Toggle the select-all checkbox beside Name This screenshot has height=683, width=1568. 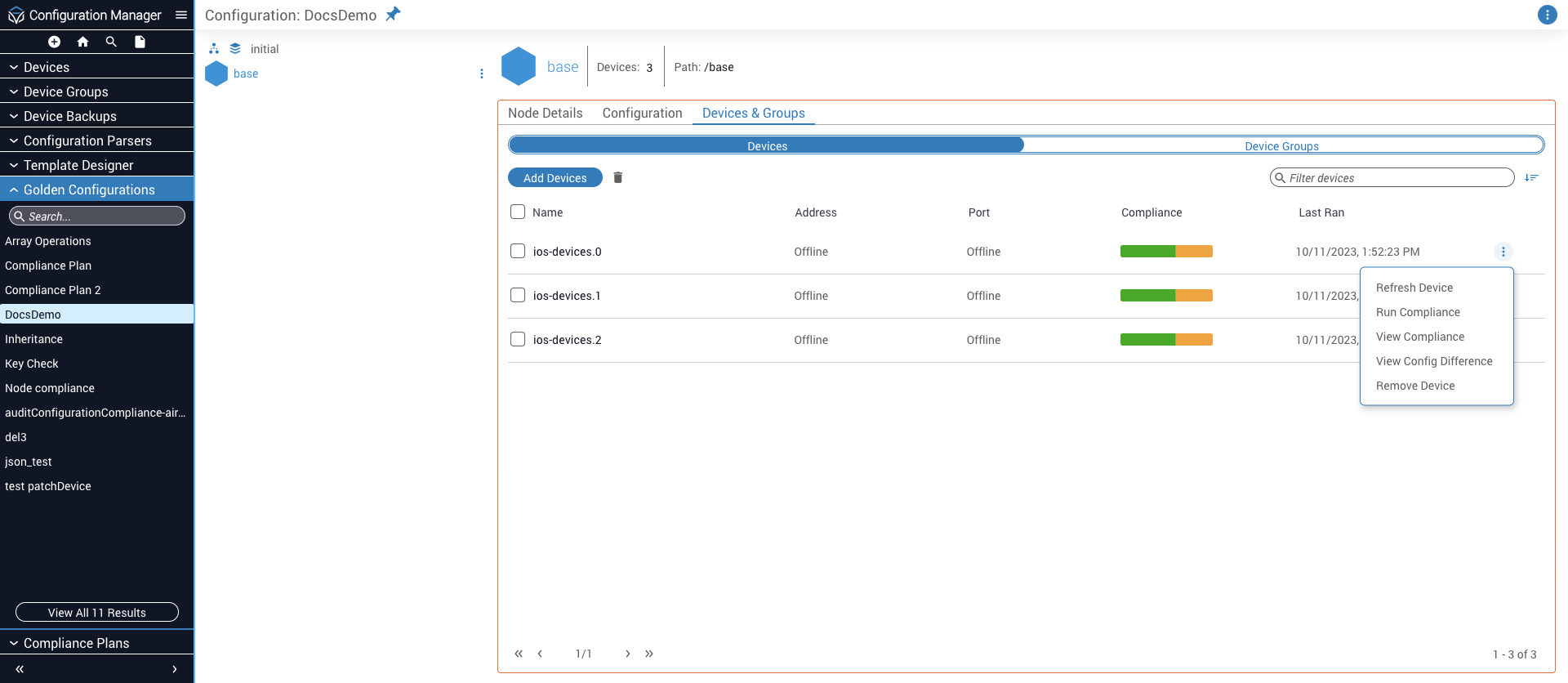(x=518, y=212)
